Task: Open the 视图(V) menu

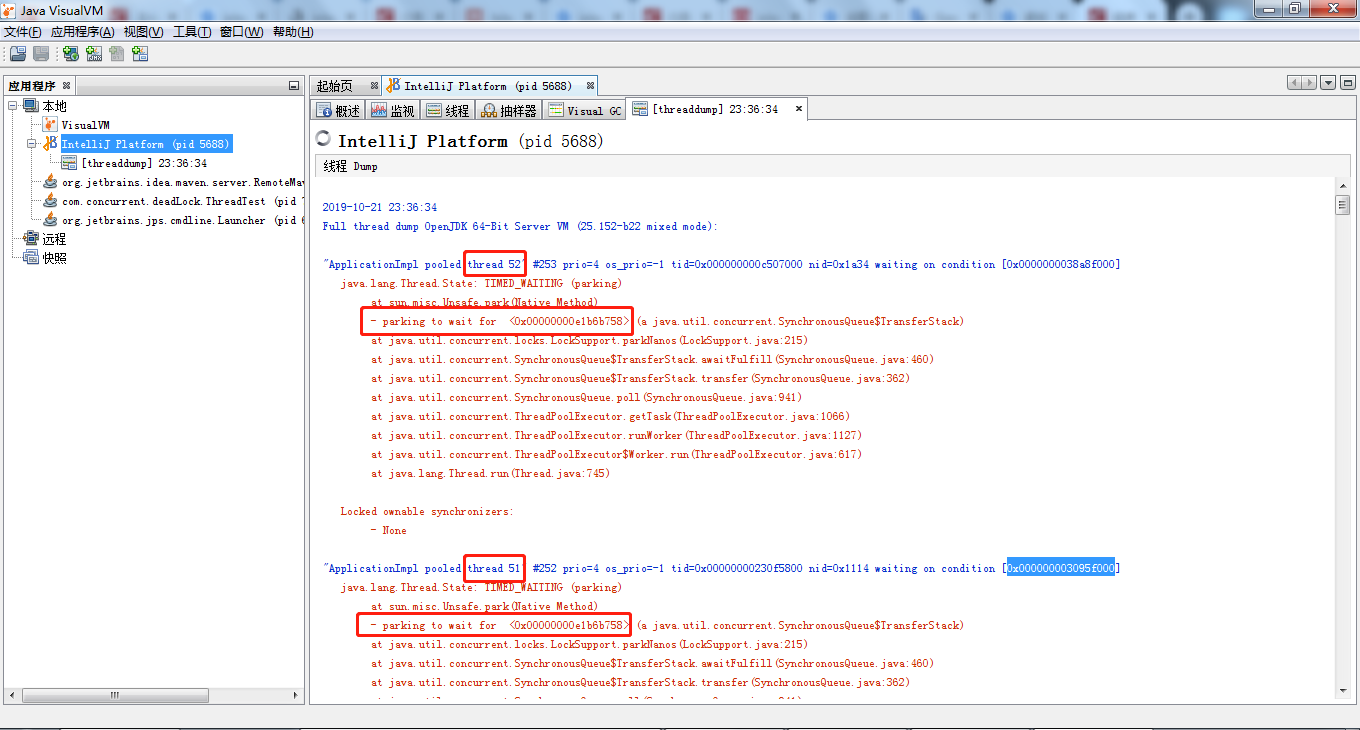Action: [x=144, y=32]
